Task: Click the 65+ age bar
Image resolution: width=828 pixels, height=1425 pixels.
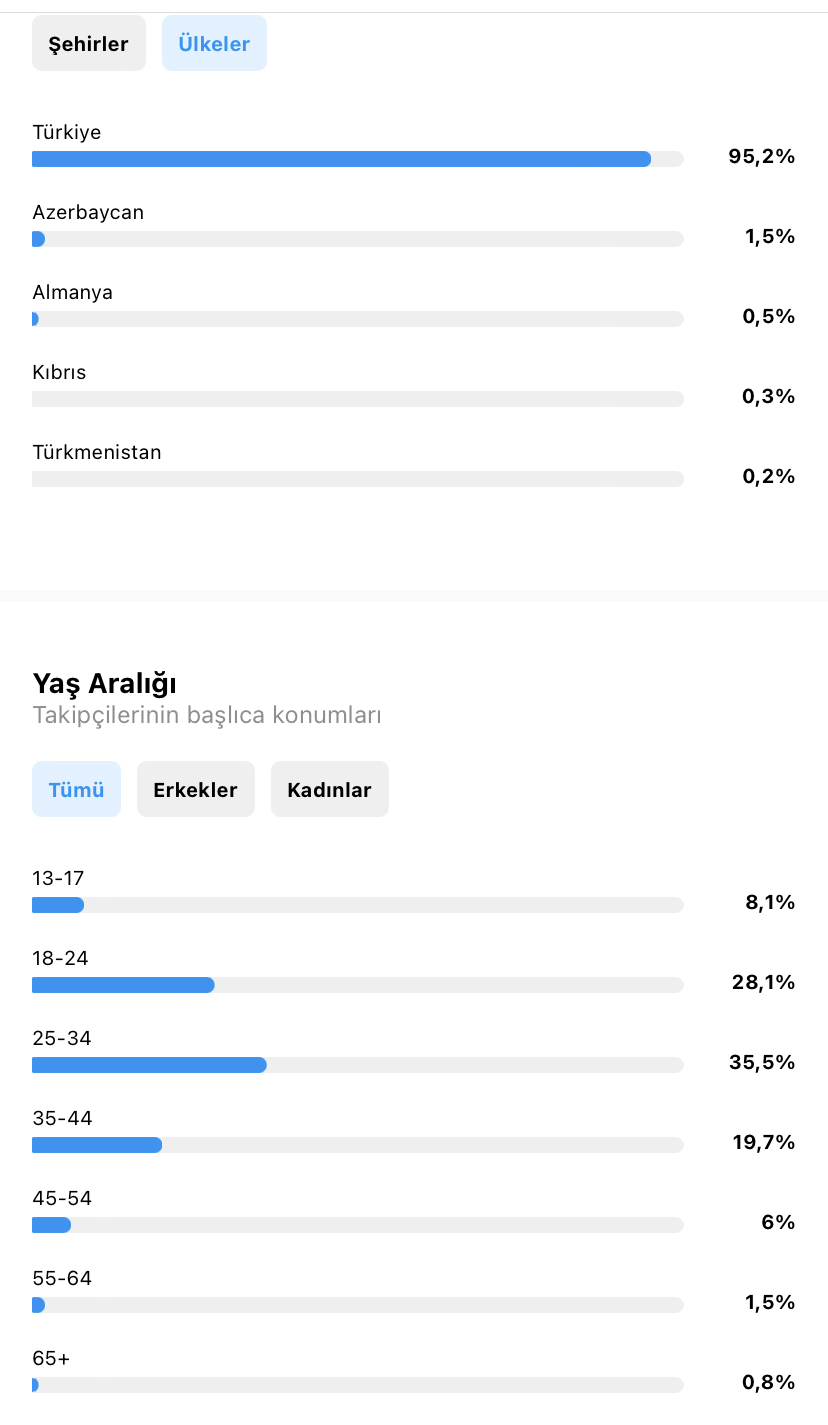Action: pos(358,1385)
